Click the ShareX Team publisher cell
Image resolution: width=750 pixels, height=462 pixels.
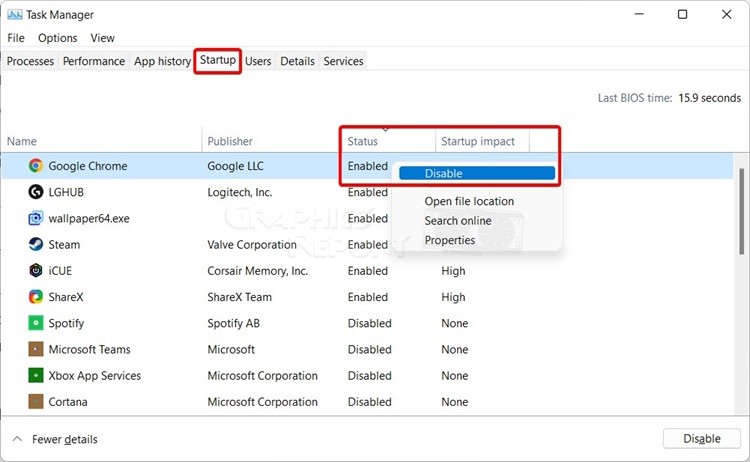tap(239, 297)
